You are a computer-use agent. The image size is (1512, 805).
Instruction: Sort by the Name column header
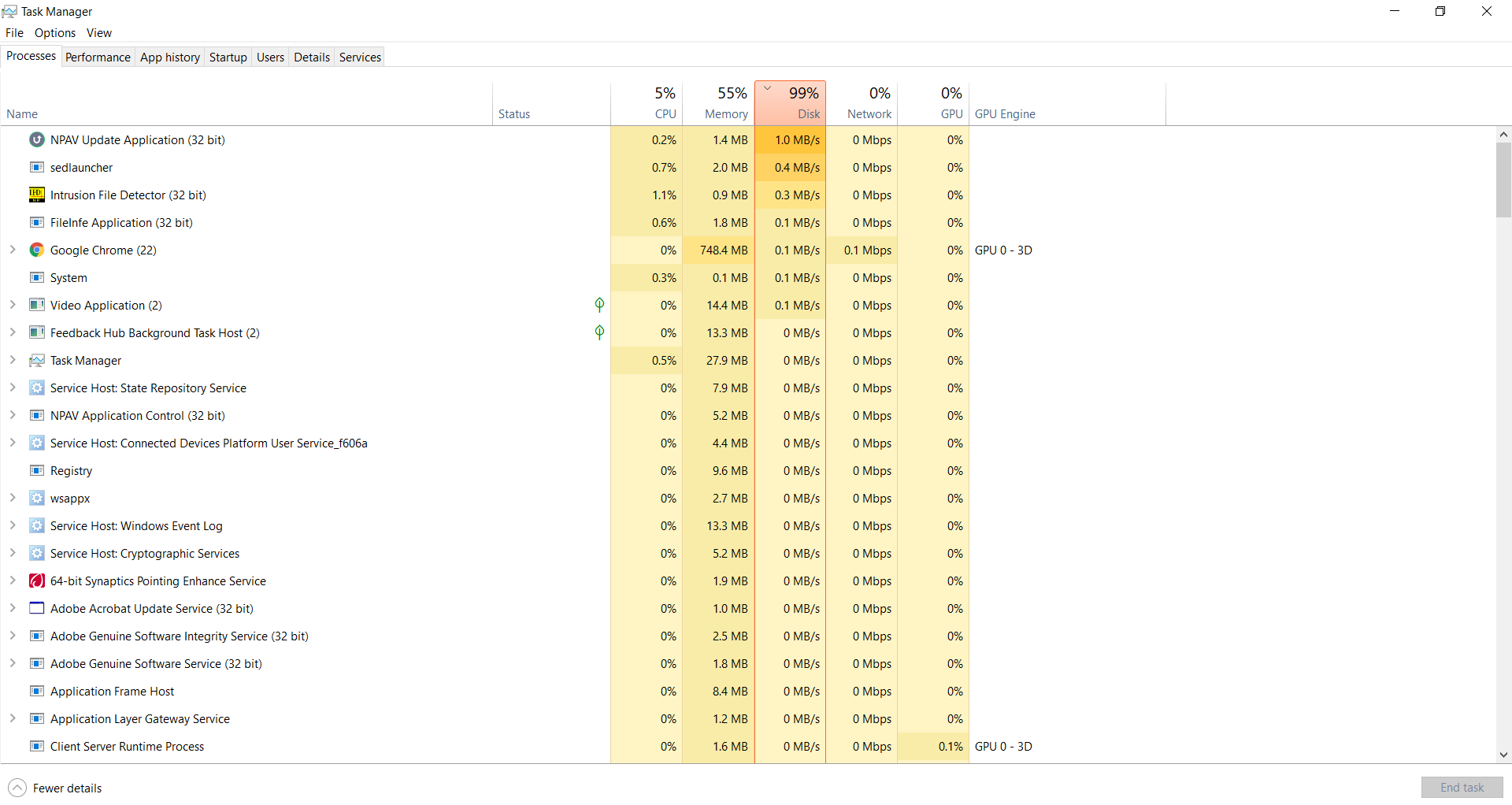point(246,103)
